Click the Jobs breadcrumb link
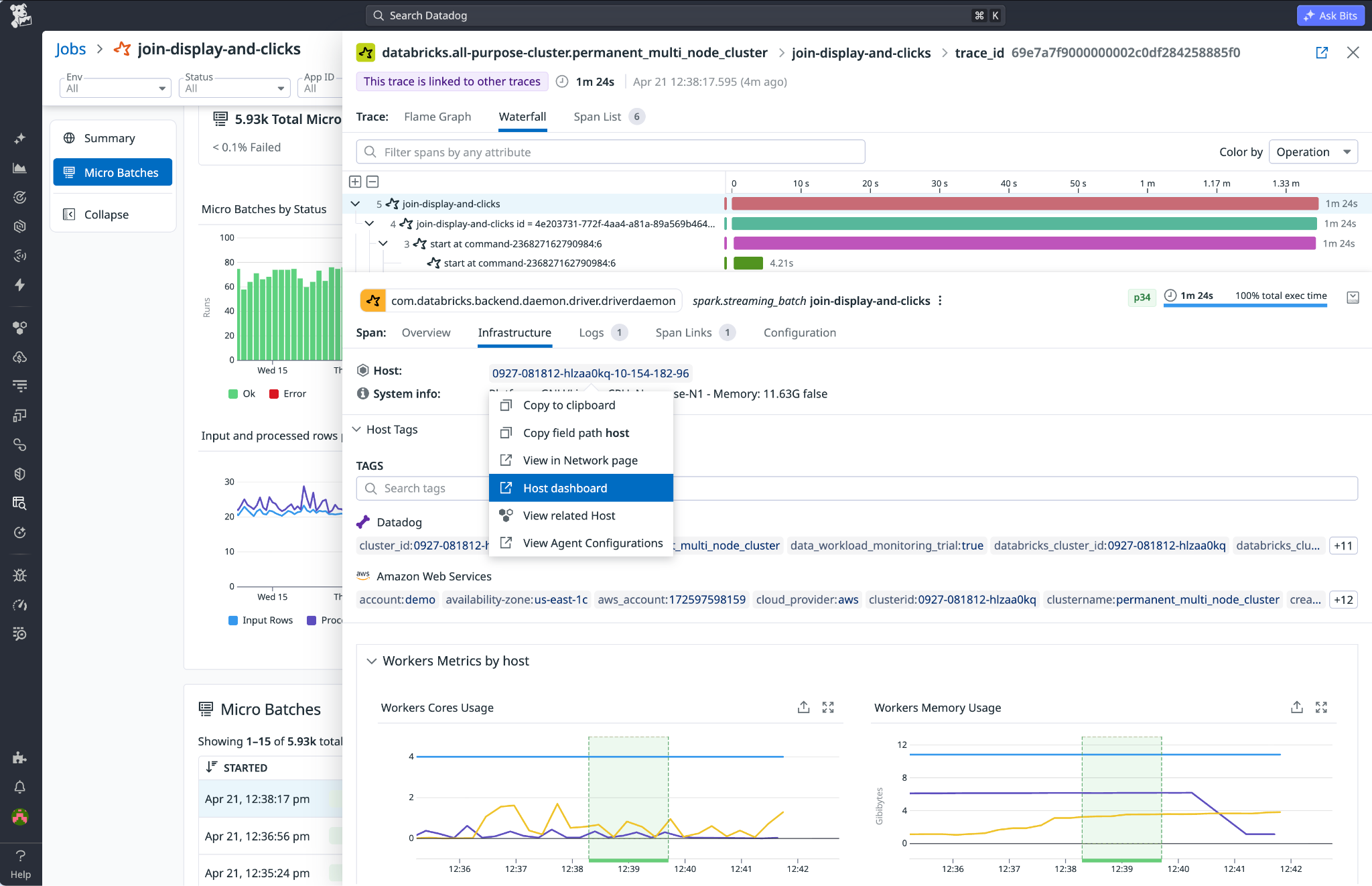This screenshot has height=886, width=1372. (70, 49)
